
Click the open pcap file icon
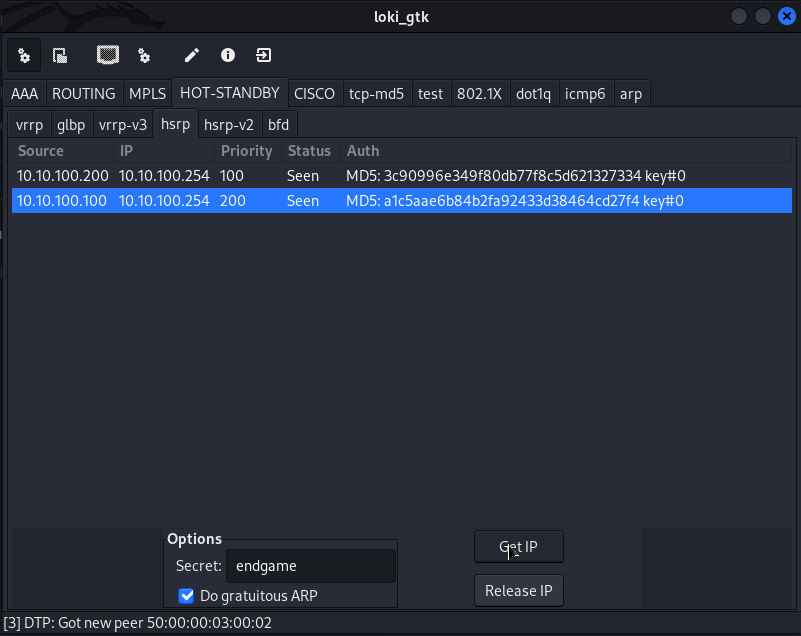(x=60, y=55)
